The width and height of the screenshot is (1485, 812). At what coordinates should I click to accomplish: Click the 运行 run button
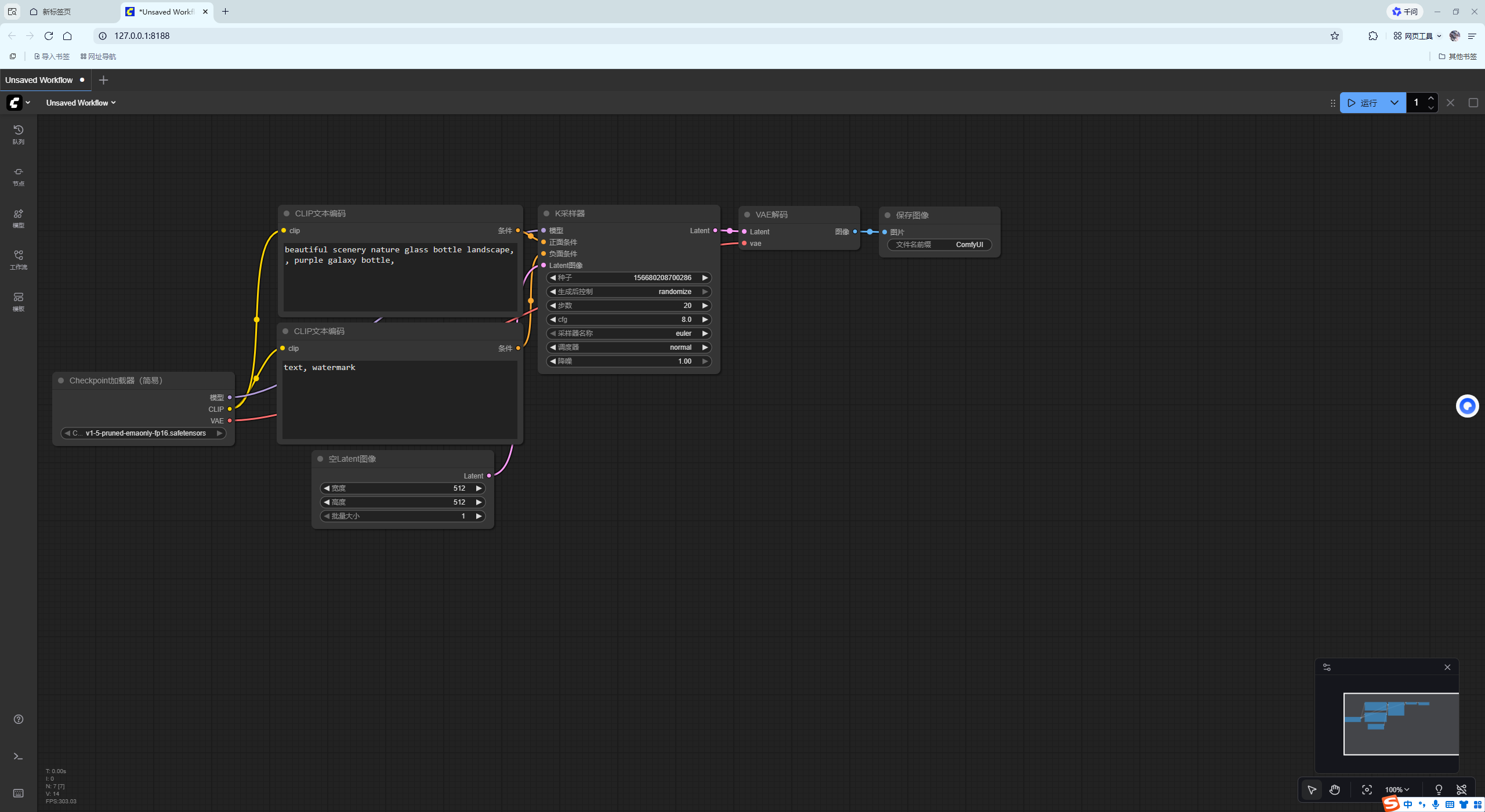(1363, 103)
